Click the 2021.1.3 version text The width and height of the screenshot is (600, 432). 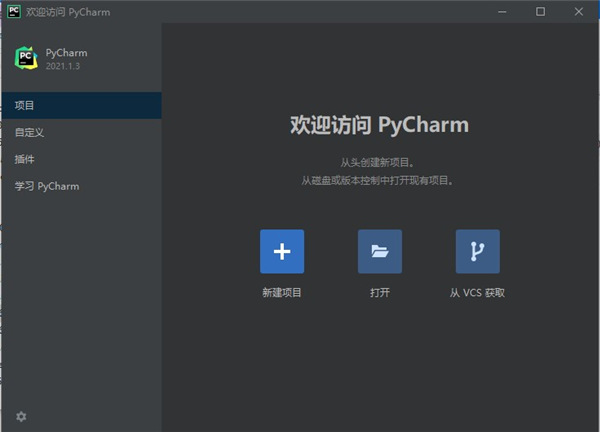63,66
